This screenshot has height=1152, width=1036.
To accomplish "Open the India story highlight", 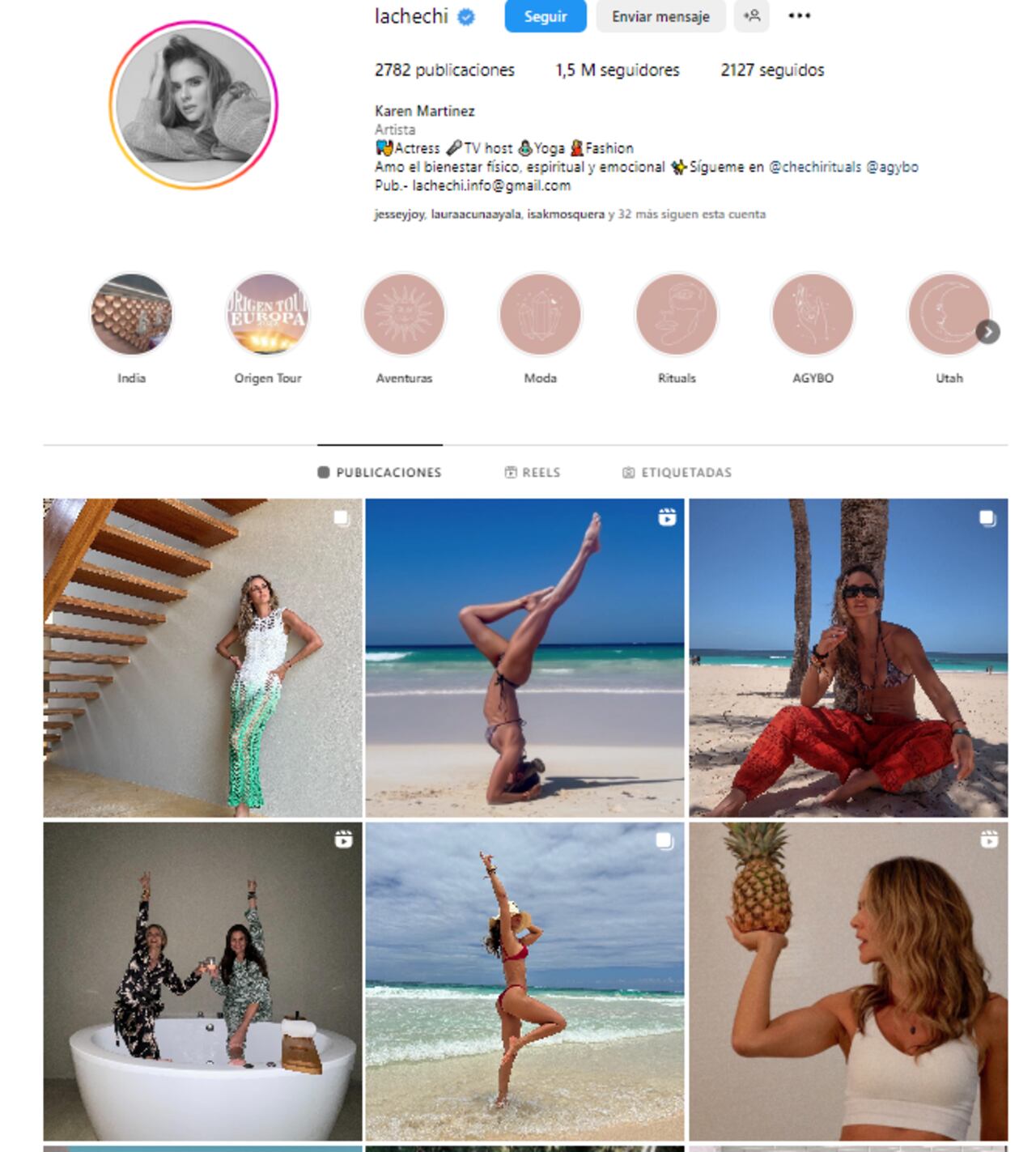I will (x=131, y=314).
